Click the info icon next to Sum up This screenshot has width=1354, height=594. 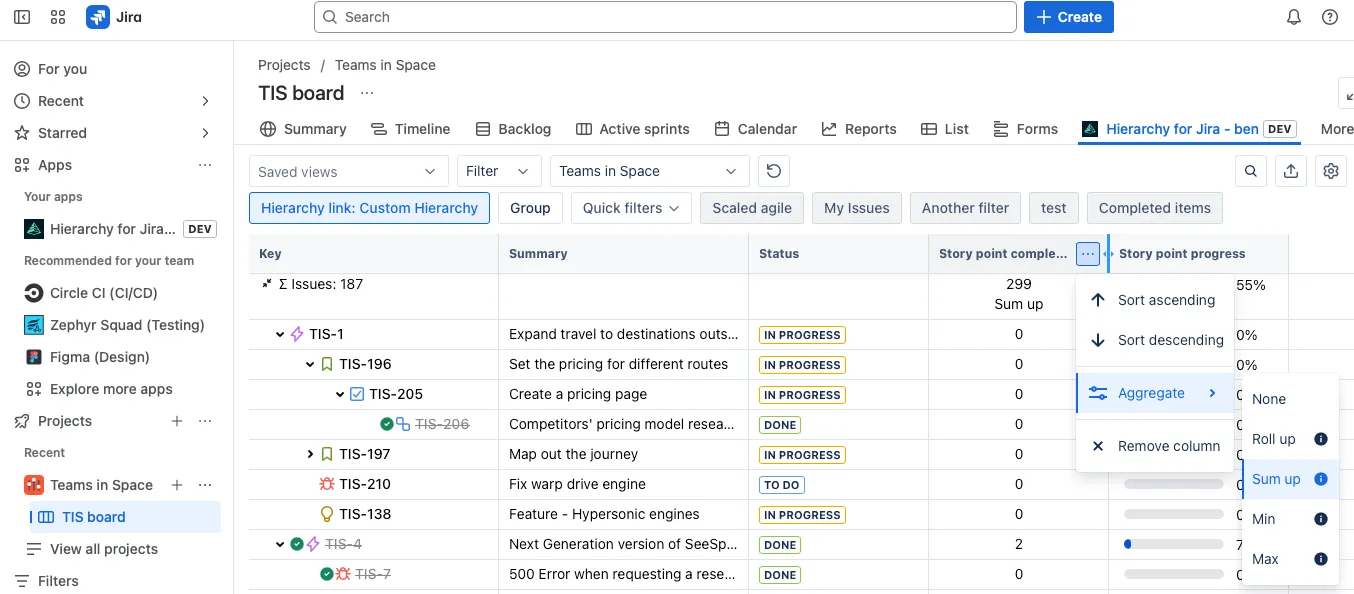[1320, 479]
